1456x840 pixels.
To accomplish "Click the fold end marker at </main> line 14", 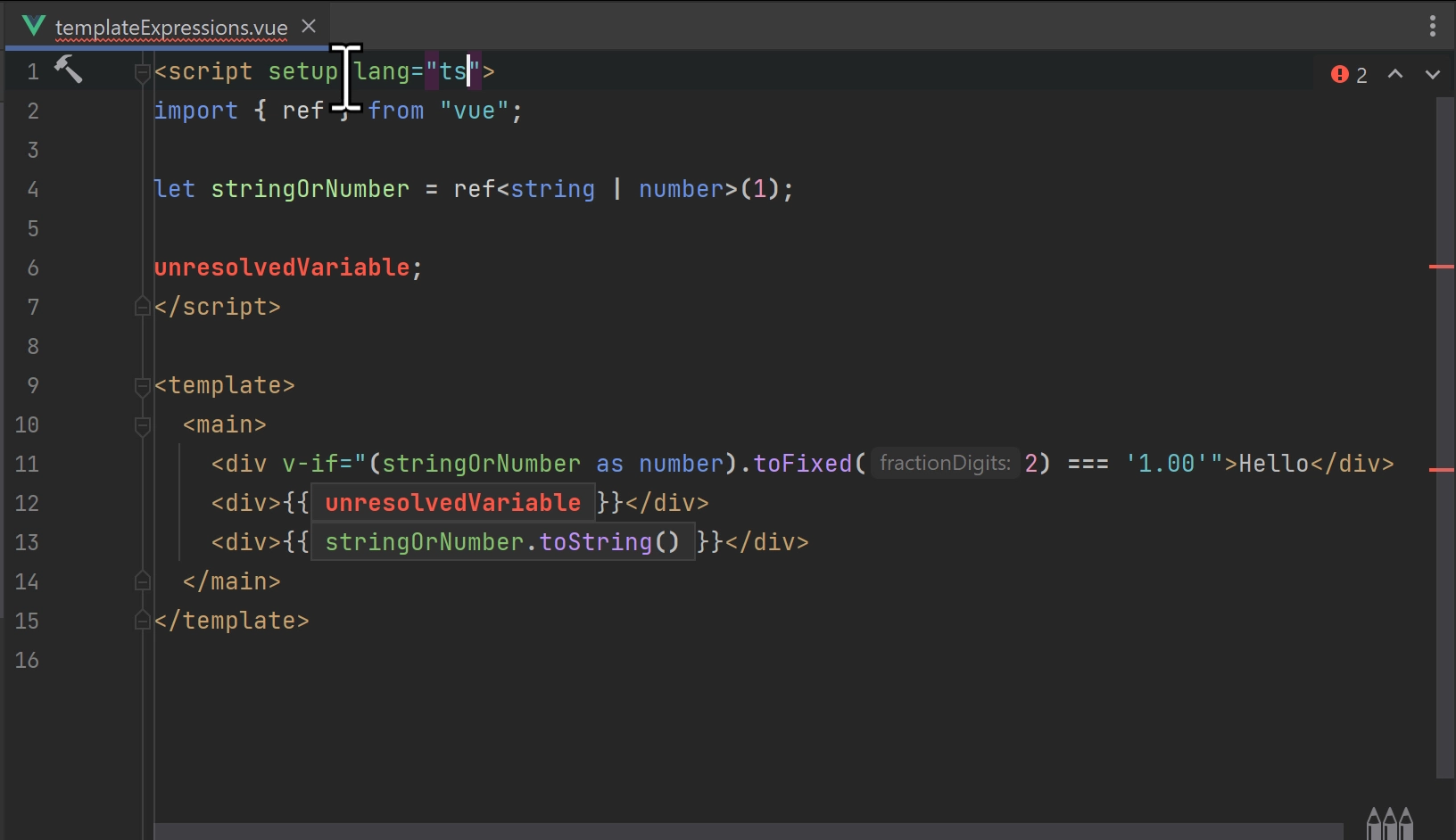I will tap(142, 581).
